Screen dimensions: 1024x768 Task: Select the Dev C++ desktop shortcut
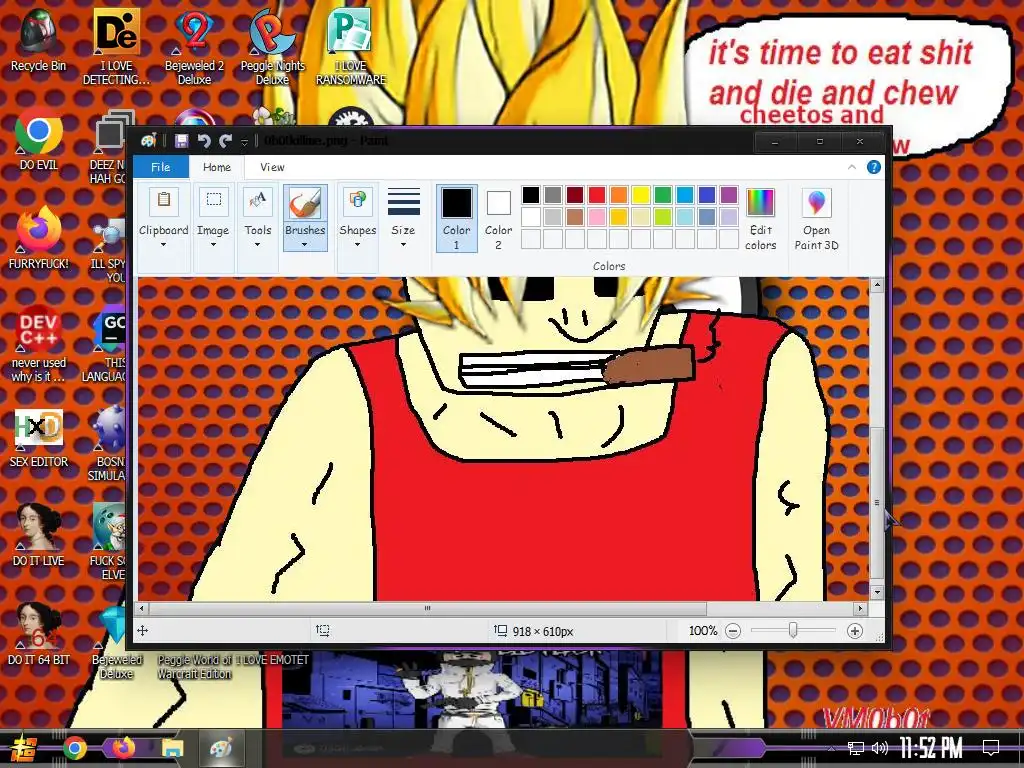coord(39,344)
